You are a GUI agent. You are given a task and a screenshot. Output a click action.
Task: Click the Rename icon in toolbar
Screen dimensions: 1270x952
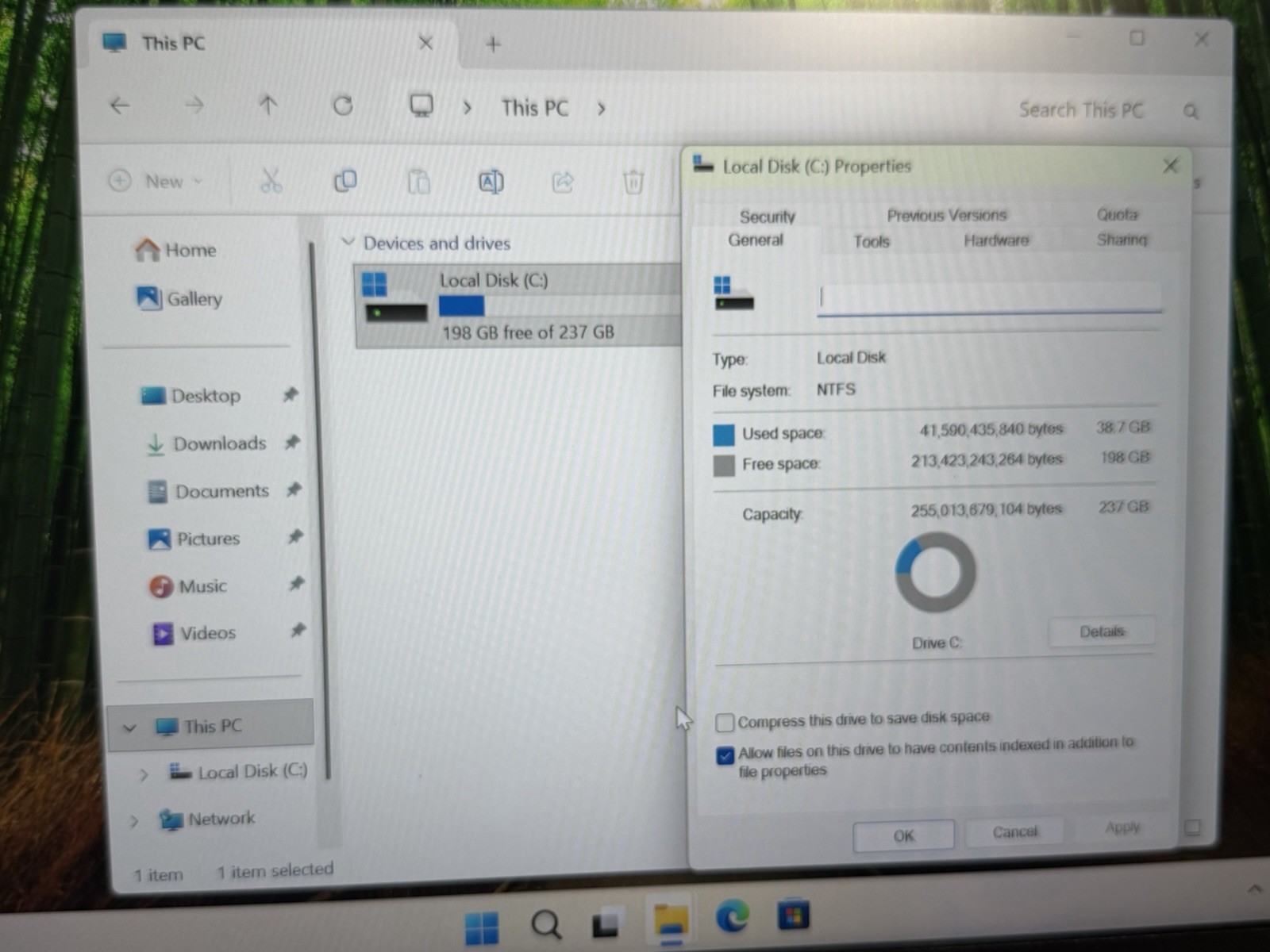tap(491, 182)
